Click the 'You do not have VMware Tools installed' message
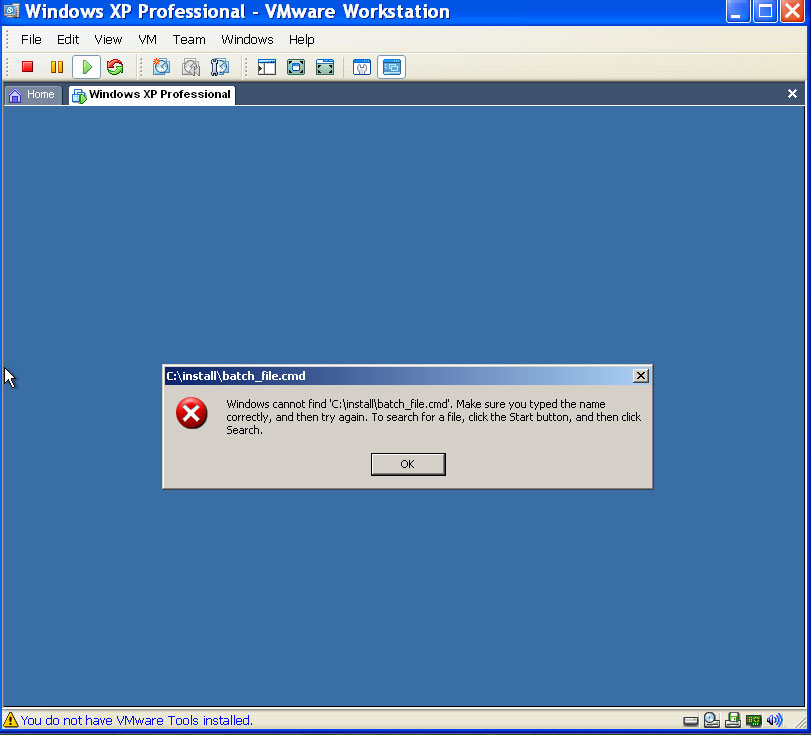811x735 pixels. pyautogui.click(x=137, y=720)
